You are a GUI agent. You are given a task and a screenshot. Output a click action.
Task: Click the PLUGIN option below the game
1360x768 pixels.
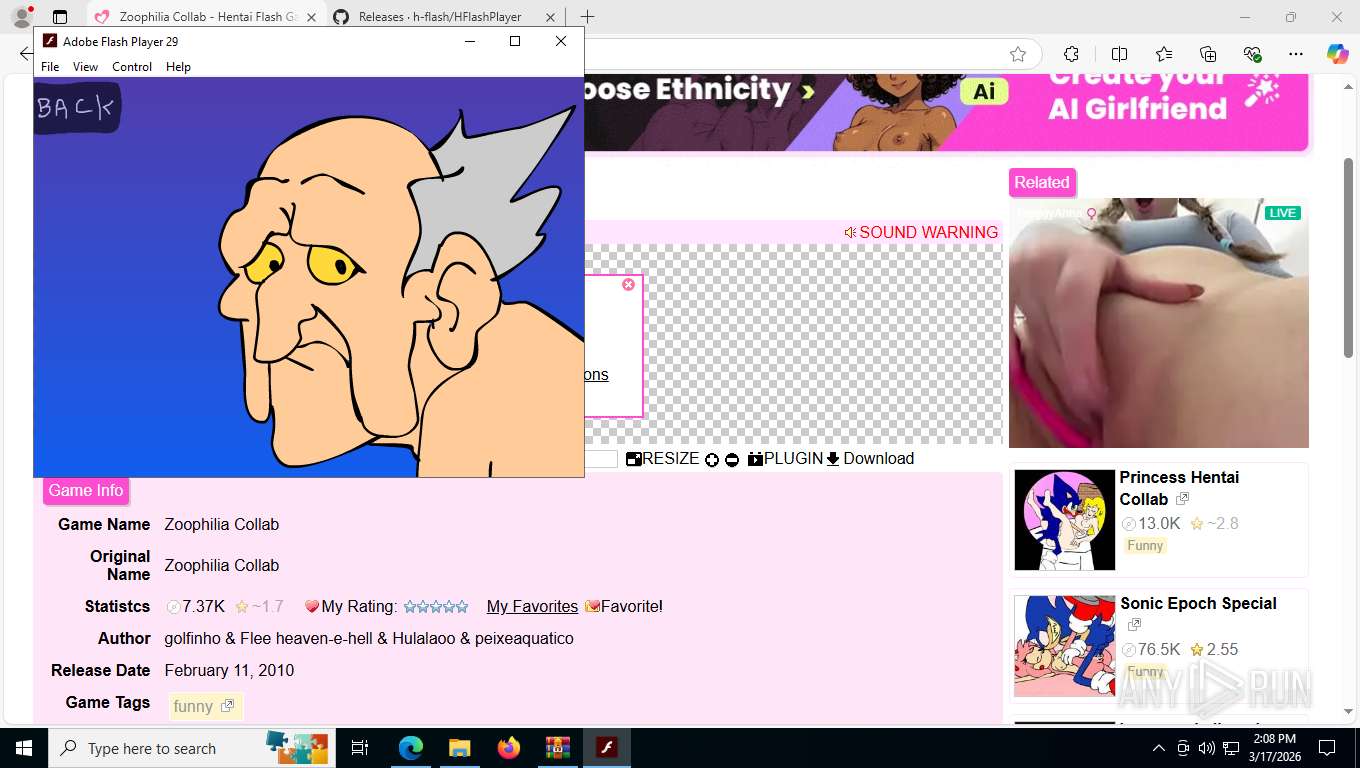tap(785, 459)
